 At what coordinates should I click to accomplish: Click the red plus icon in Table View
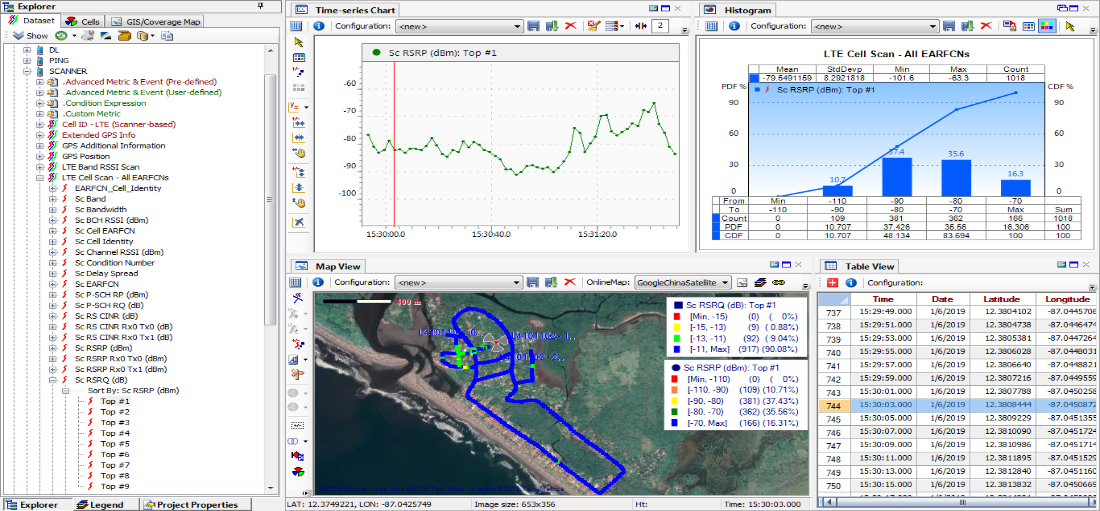[832, 283]
